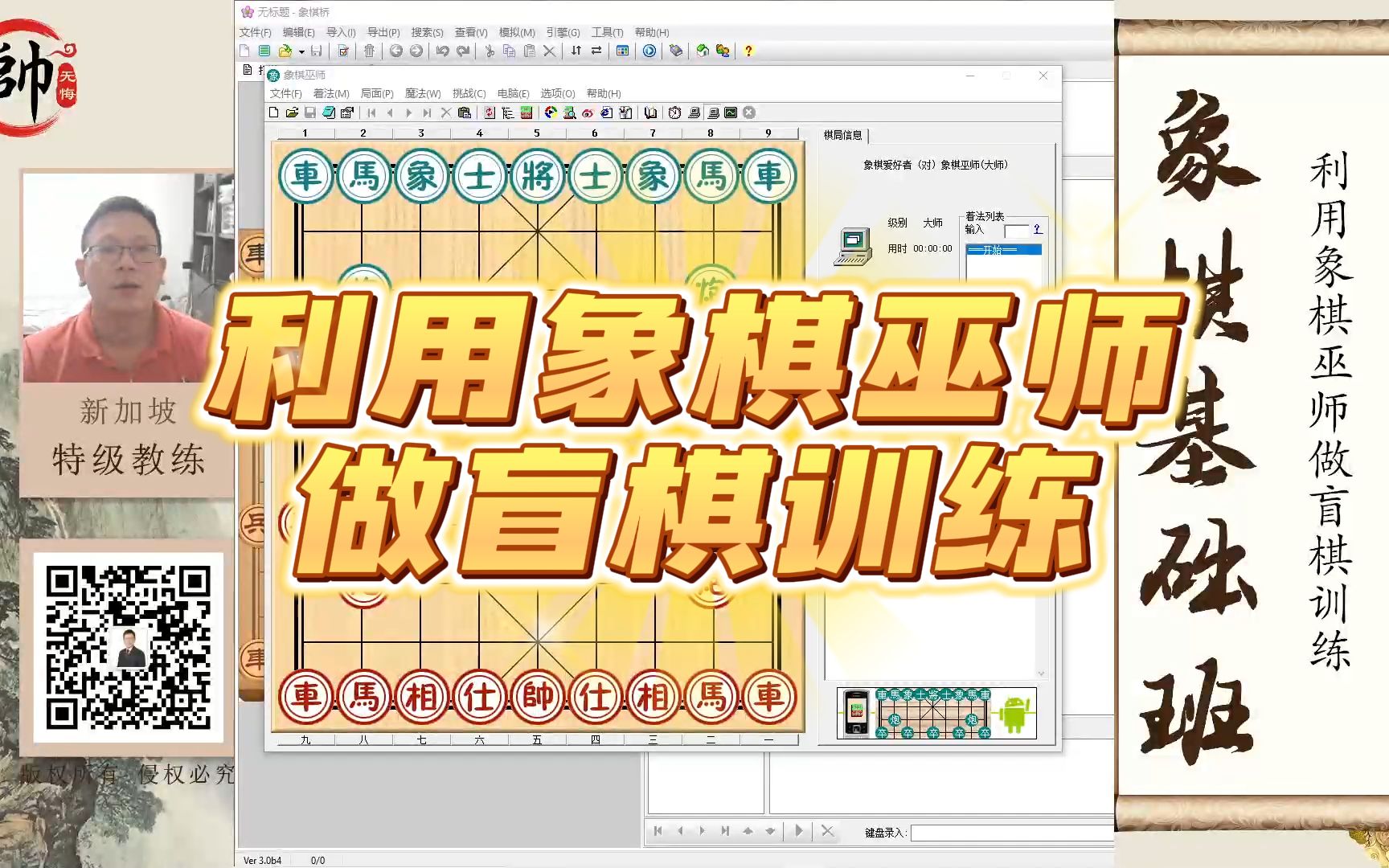
Task: Open the folder dropdown arrow in 象棋桥 toolbar
Action: (x=301, y=51)
